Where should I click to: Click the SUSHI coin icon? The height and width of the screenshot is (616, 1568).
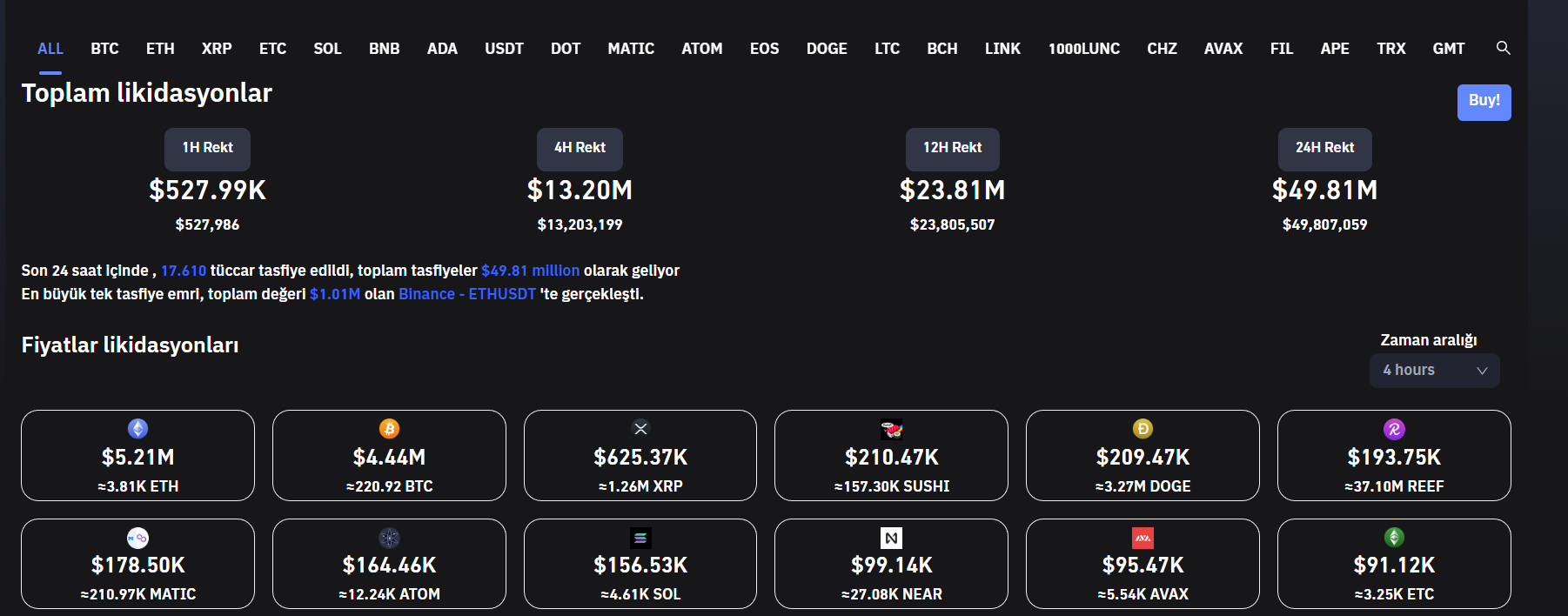891,429
